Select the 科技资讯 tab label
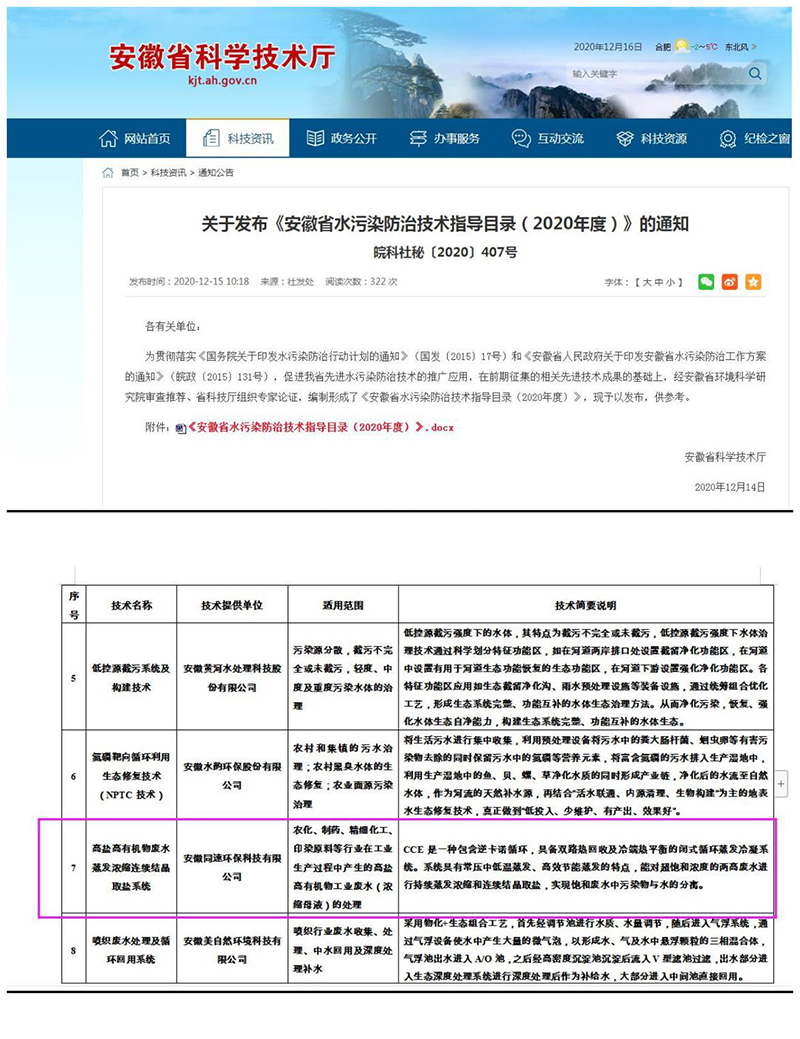 click(x=251, y=138)
